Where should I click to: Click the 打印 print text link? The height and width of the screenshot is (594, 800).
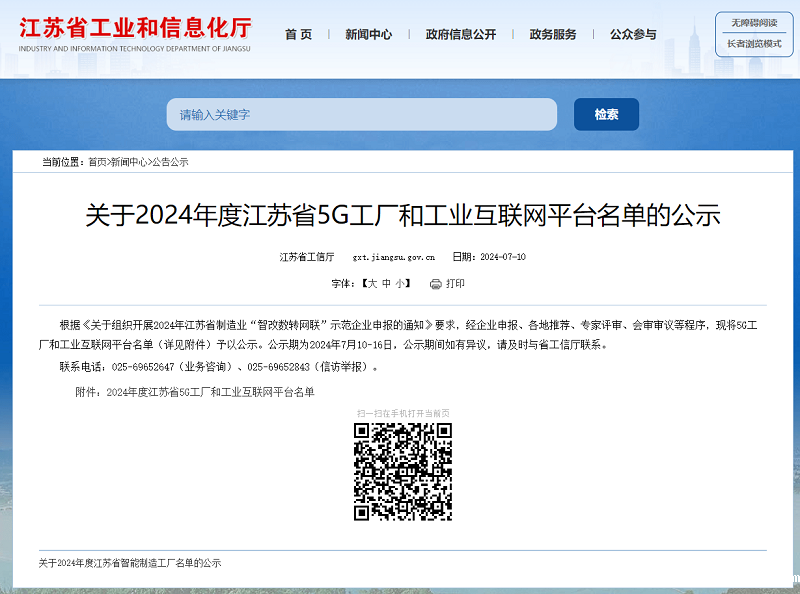pos(455,284)
